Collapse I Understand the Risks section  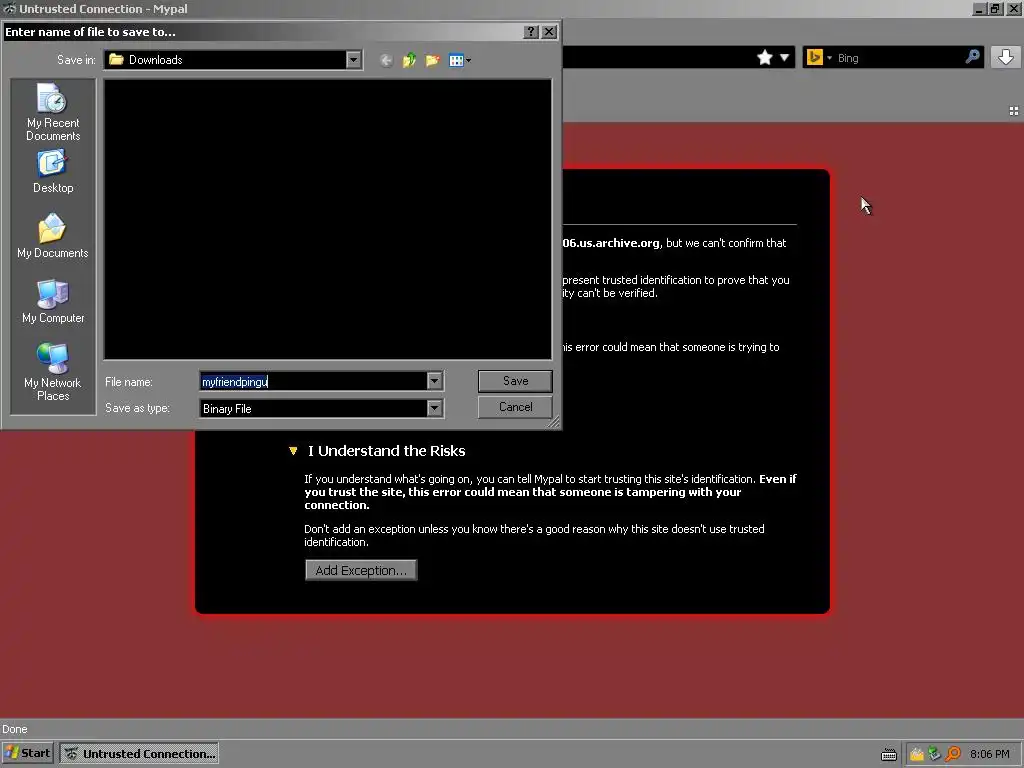click(x=293, y=451)
